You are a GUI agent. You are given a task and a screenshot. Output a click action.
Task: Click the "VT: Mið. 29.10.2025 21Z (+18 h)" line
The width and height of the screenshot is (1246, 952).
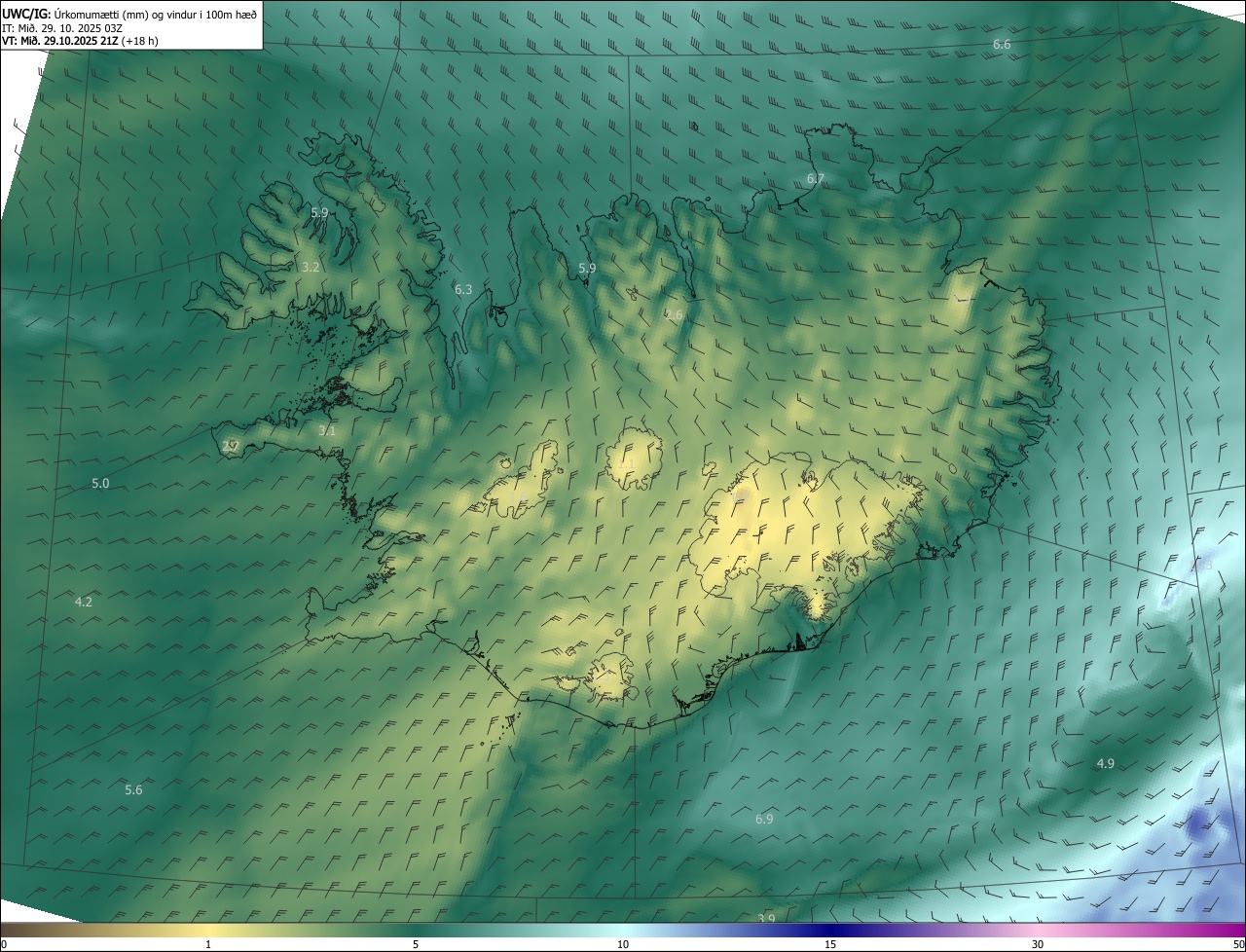78,41
